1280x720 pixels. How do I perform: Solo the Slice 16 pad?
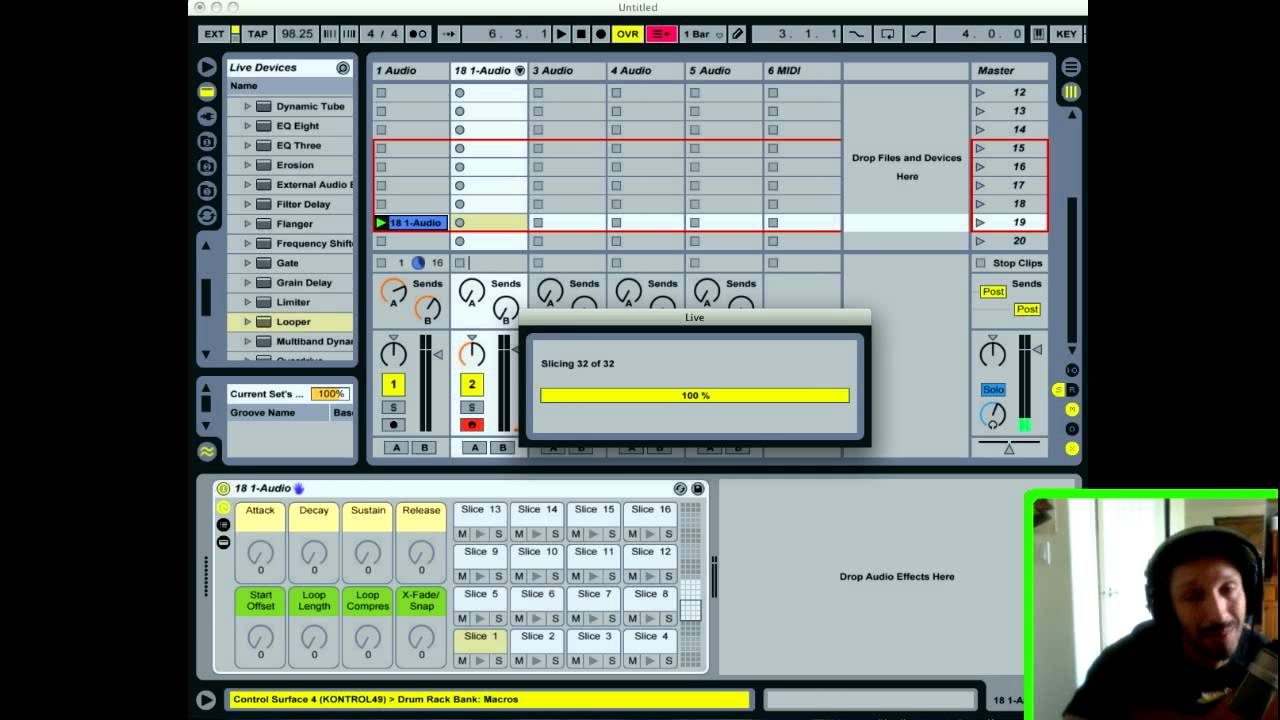tap(669, 534)
